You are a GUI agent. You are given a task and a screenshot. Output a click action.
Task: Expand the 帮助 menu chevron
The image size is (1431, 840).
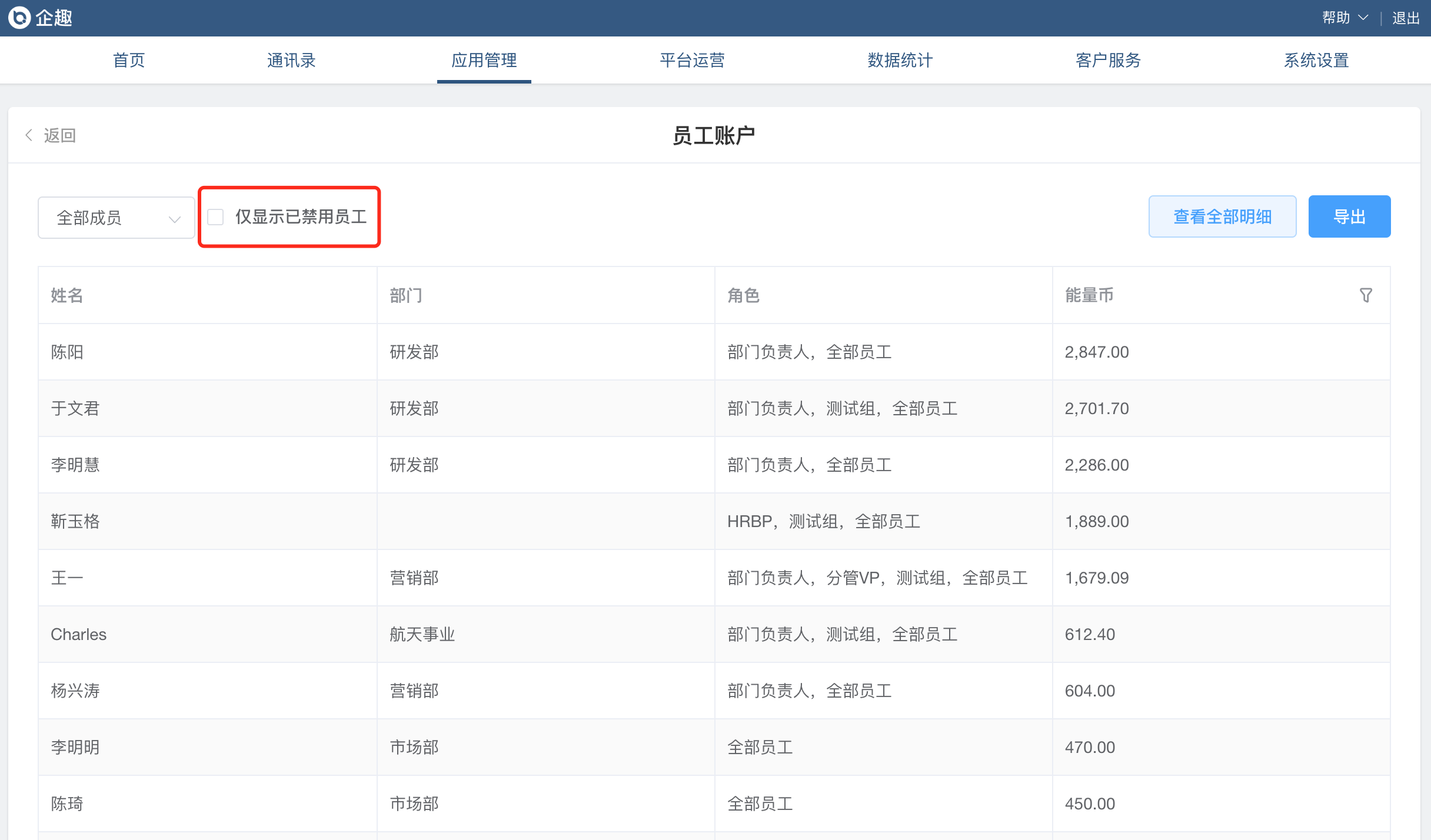tap(1363, 18)
